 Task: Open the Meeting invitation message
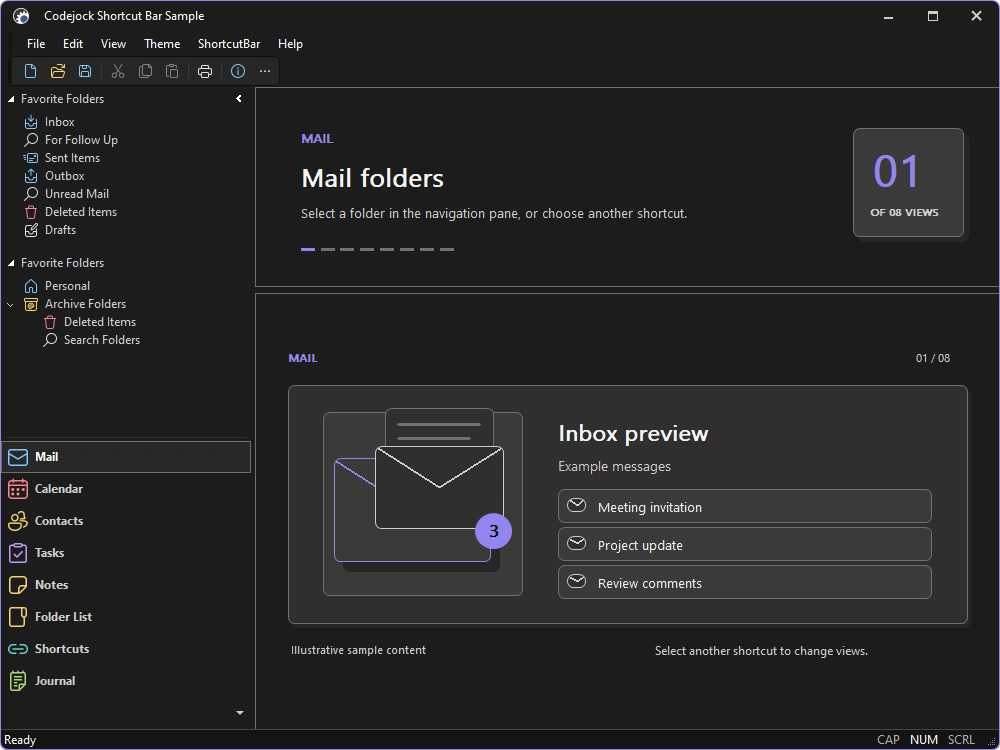coord(744,506)
